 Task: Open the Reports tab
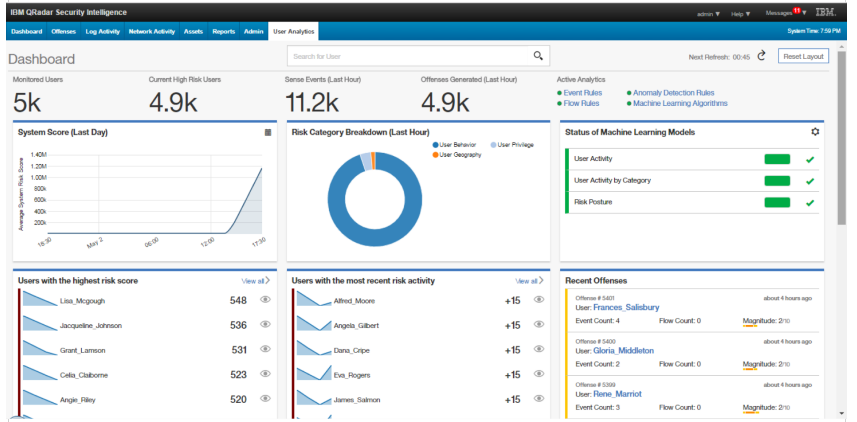pyautogui.click(x=224, y=32)
